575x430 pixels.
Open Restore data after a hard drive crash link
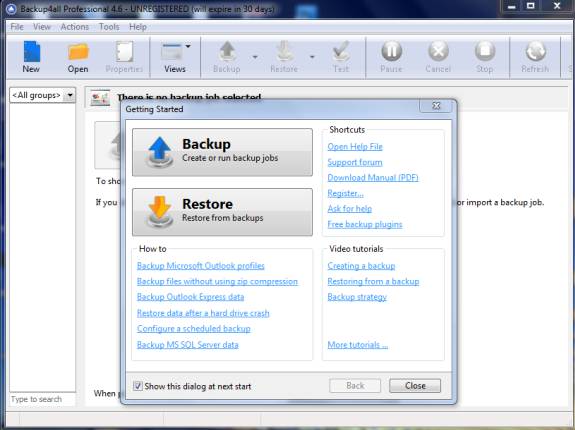[x=203, y=313]
